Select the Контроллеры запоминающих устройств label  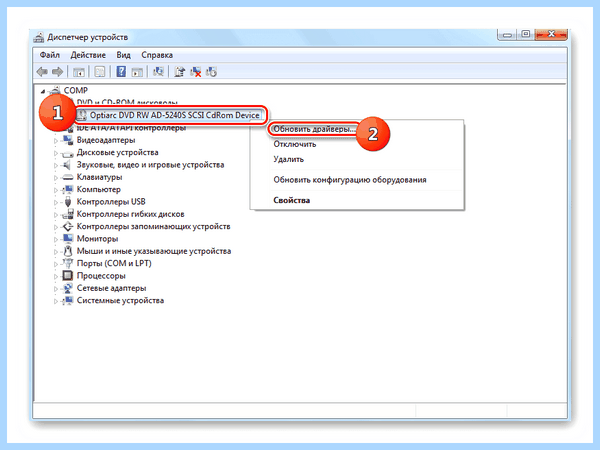[x=153, y=227]
